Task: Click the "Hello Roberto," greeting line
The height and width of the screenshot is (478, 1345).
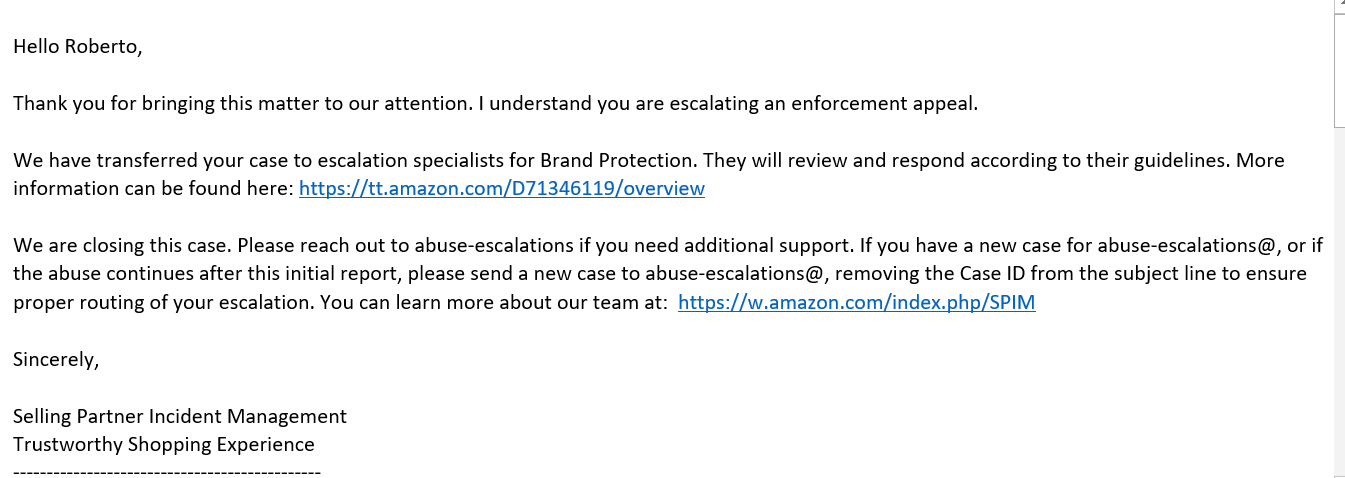Action: click(x=78, y=47)
